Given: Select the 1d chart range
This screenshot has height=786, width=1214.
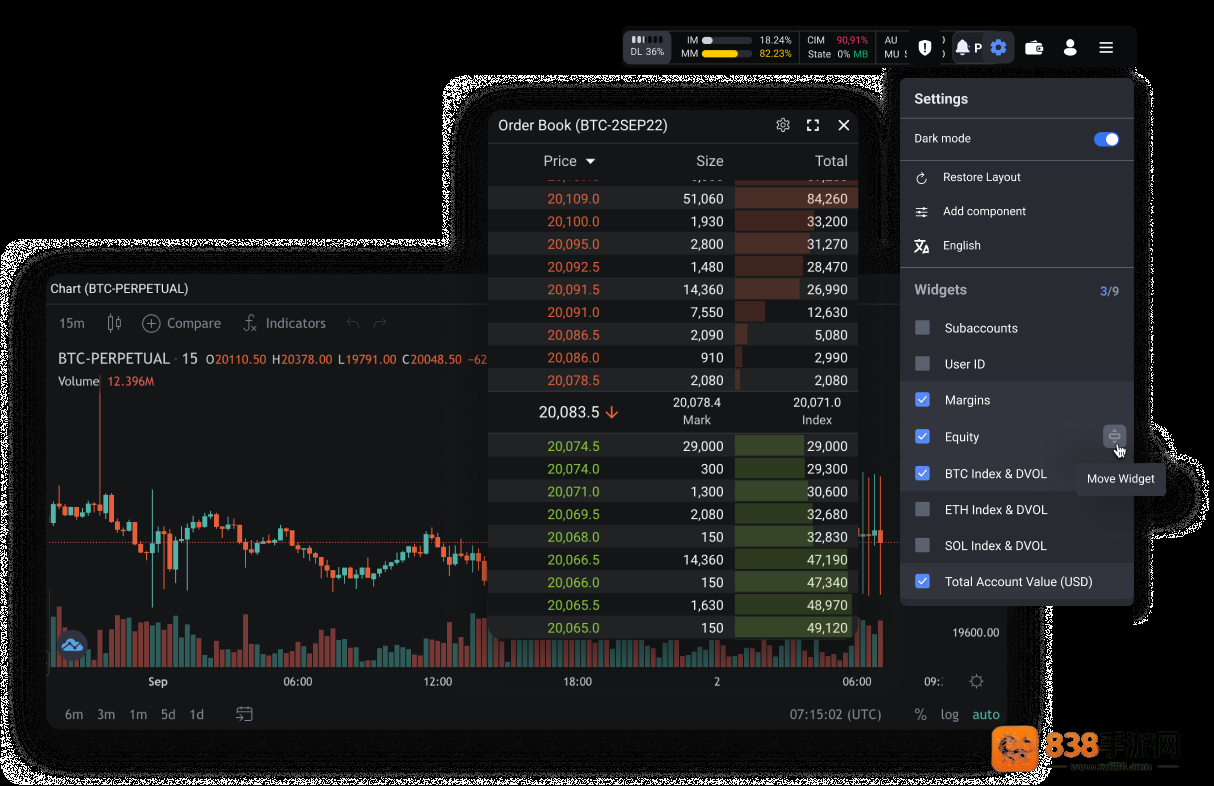Looking at the screenshot, I should click(197, 714).
